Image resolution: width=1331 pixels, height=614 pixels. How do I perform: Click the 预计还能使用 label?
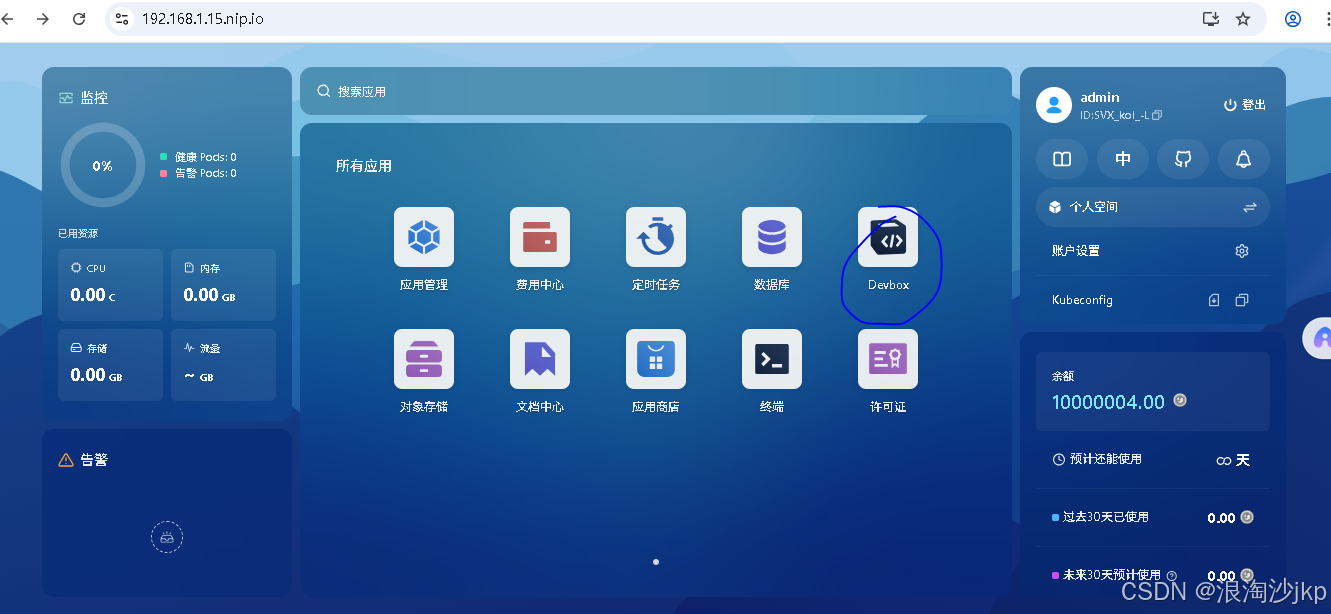[x=1105, y=459]
